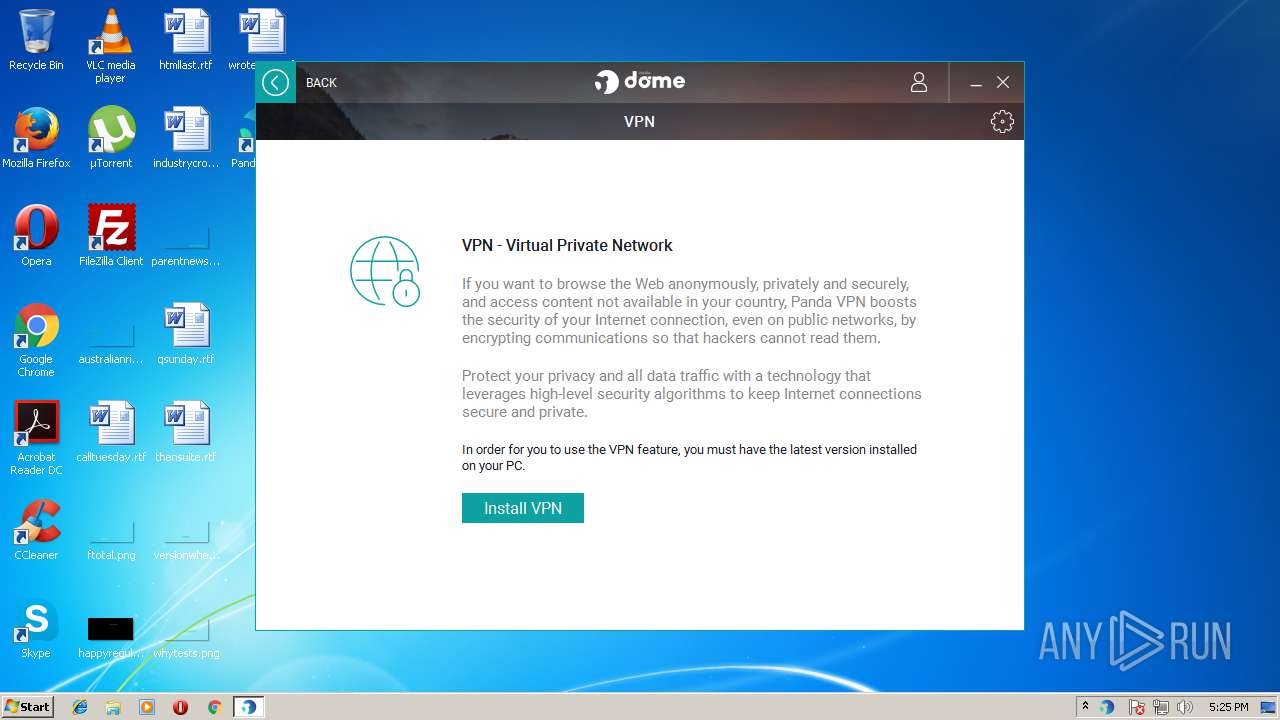Screen dimensions: 1280x720
Task: Open Chrome from the taskbar
Action: pos(214,707)
